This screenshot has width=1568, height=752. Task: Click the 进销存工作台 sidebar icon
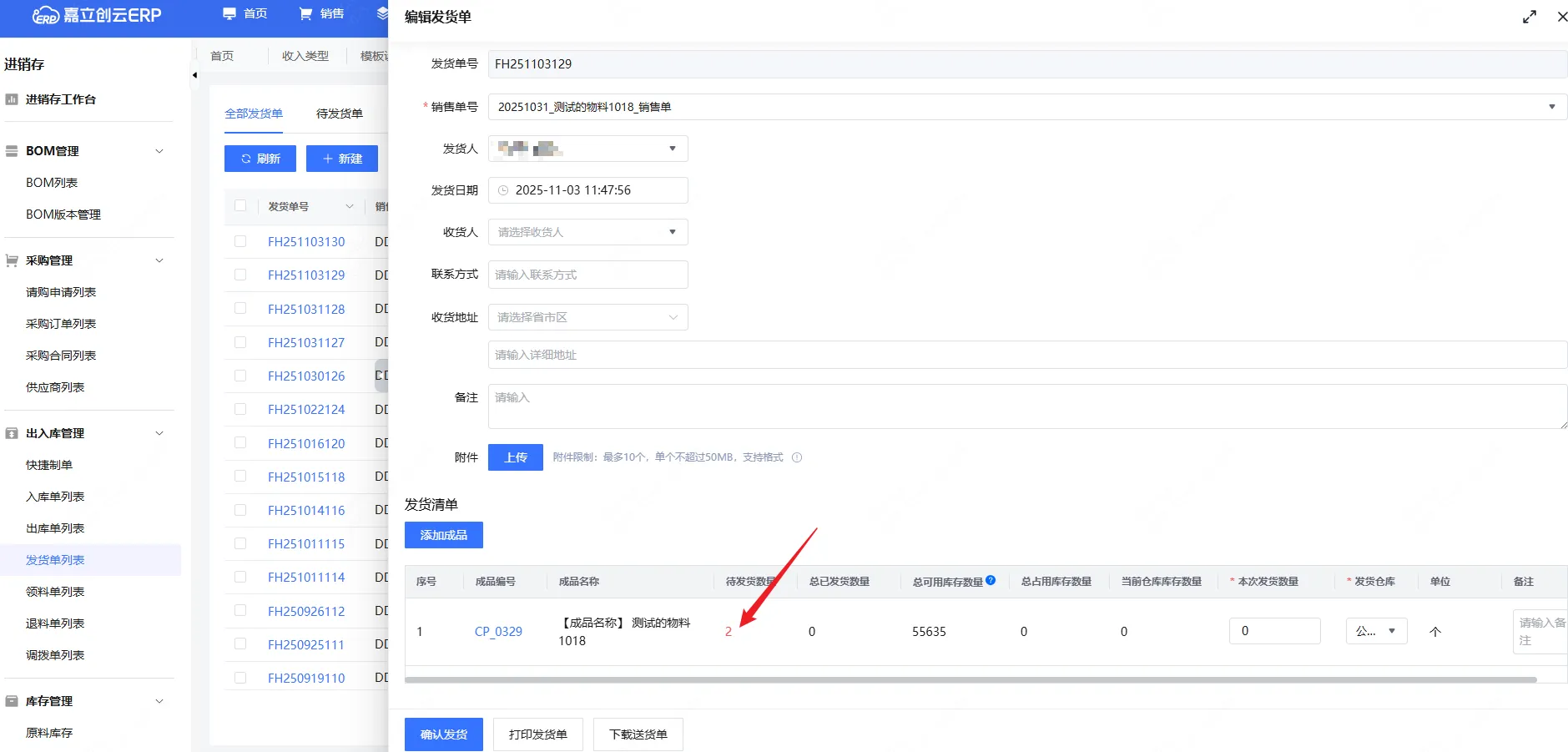click(x=12, y=99)
